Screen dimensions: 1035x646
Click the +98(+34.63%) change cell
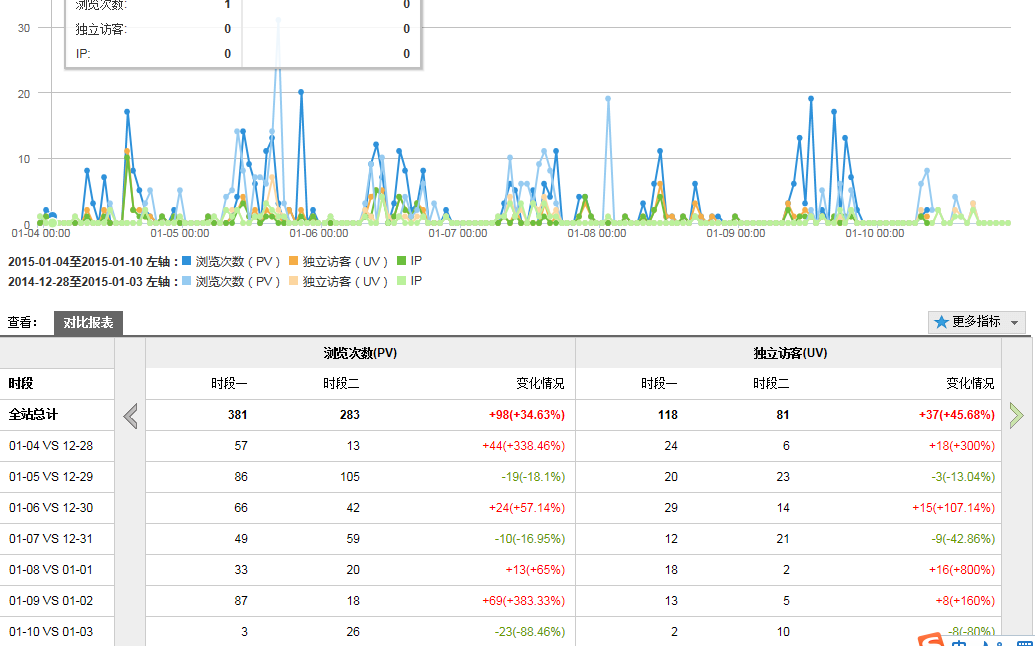click(527, 415)
